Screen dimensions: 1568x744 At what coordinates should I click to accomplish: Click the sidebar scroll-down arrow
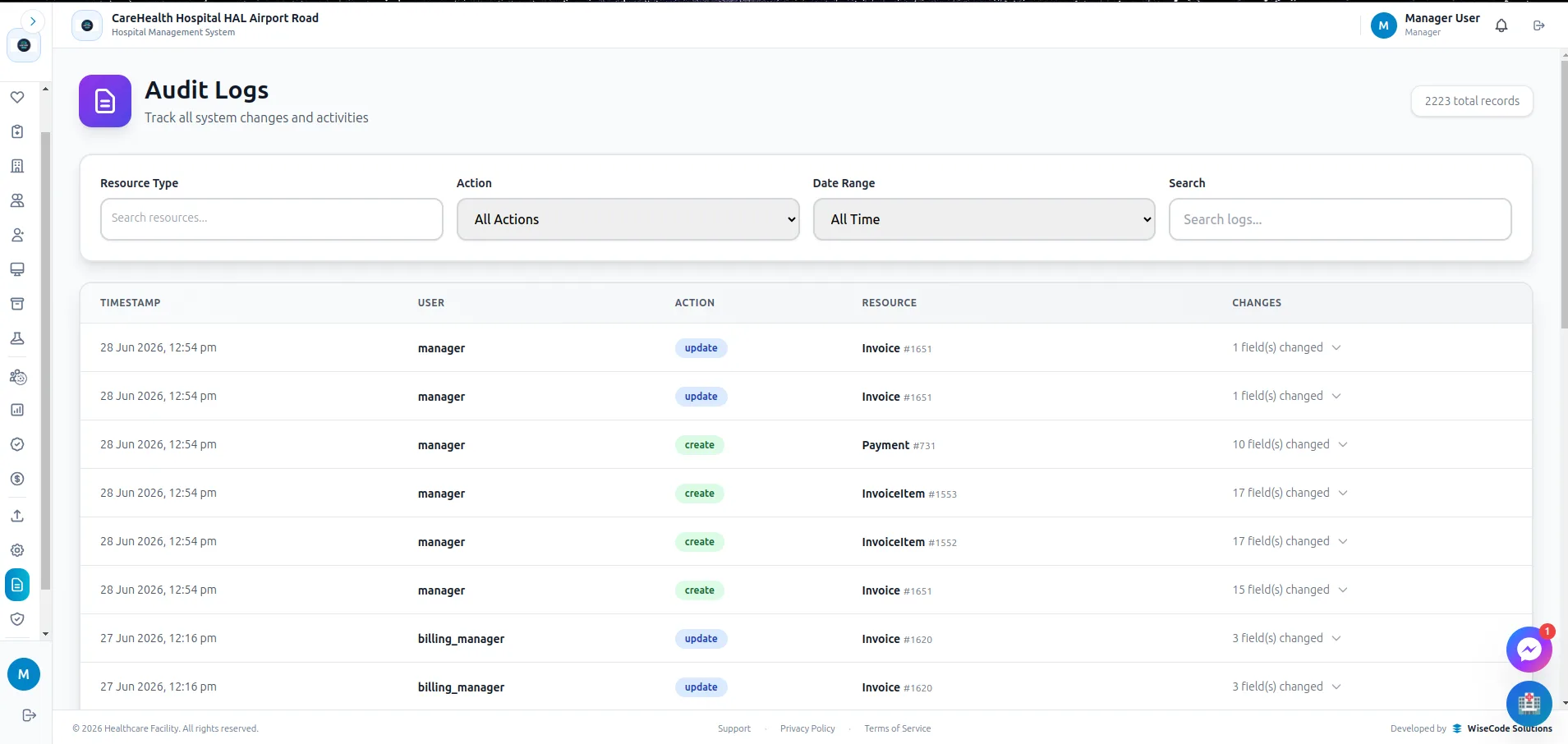(x=45, y=634)
